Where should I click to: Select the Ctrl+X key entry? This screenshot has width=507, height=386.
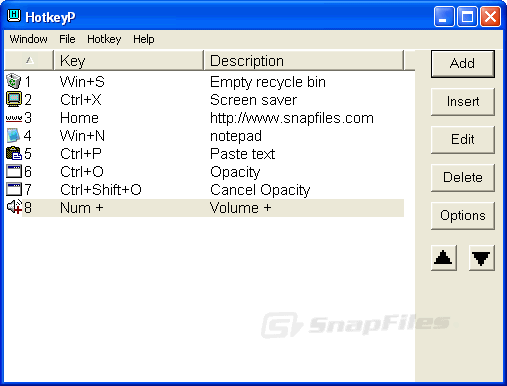[x=81, y=100]
